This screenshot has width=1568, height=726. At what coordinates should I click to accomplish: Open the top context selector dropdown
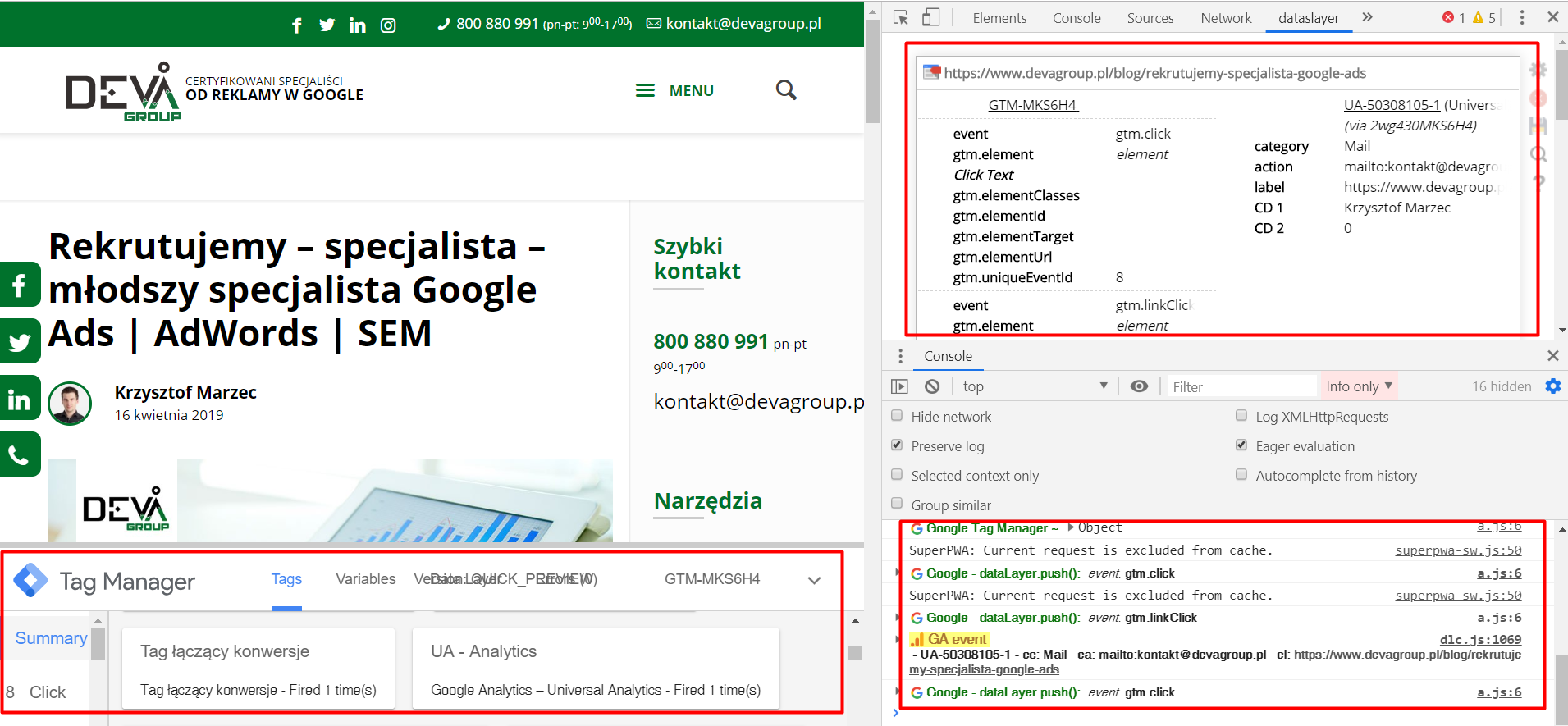pos(1035,386)
